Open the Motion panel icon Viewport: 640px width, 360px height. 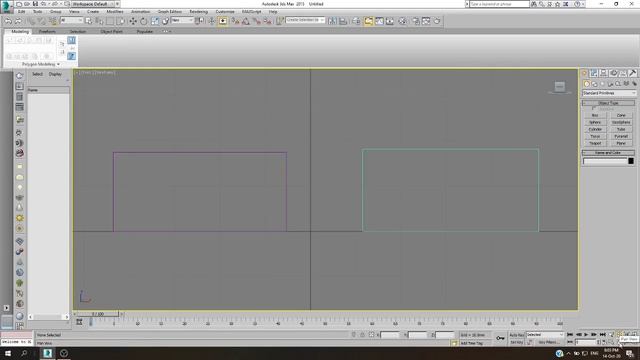(x=613, y=73)
